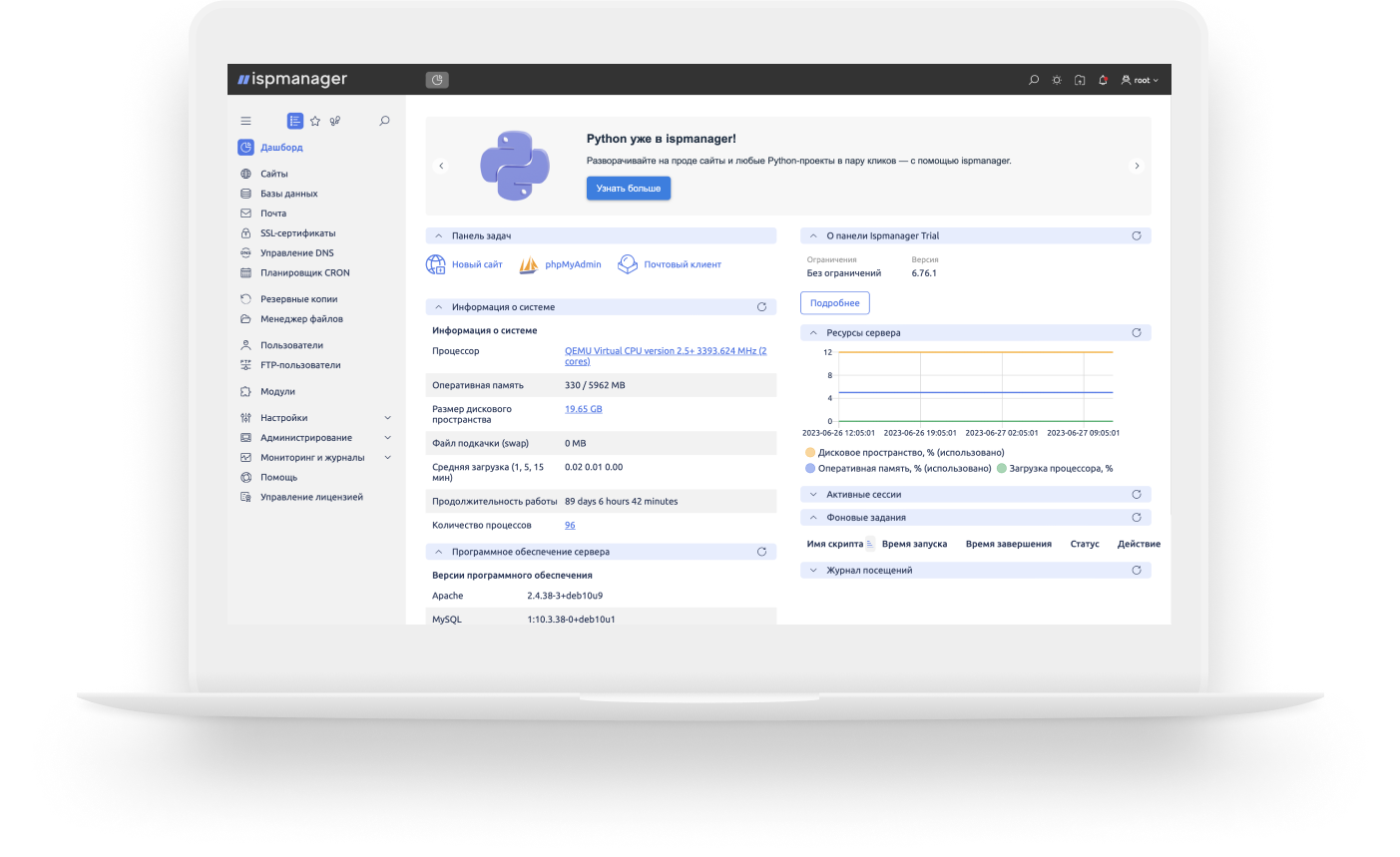Click process count link 96
Viewport: 1400px width, 857px height.
point(570,525)
